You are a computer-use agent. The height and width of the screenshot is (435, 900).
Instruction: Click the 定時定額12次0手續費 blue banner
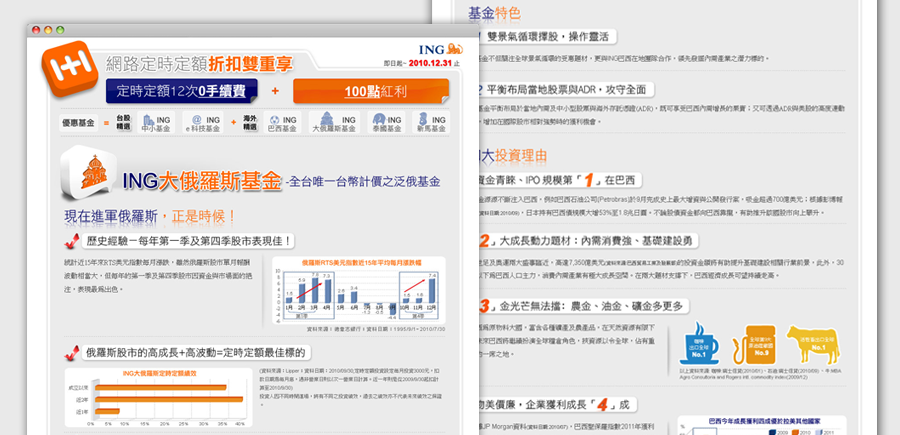181,91
